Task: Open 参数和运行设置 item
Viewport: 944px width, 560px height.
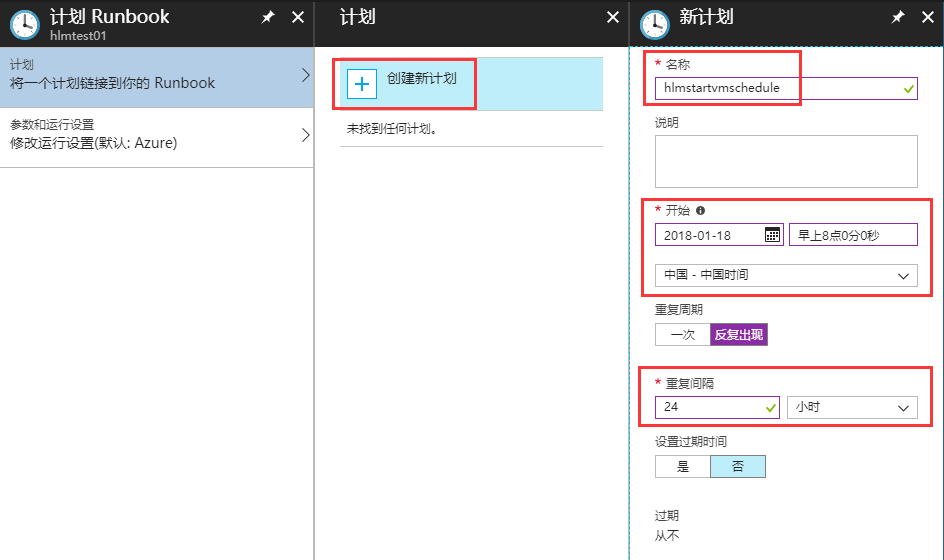Action: [x=157, y=137]
